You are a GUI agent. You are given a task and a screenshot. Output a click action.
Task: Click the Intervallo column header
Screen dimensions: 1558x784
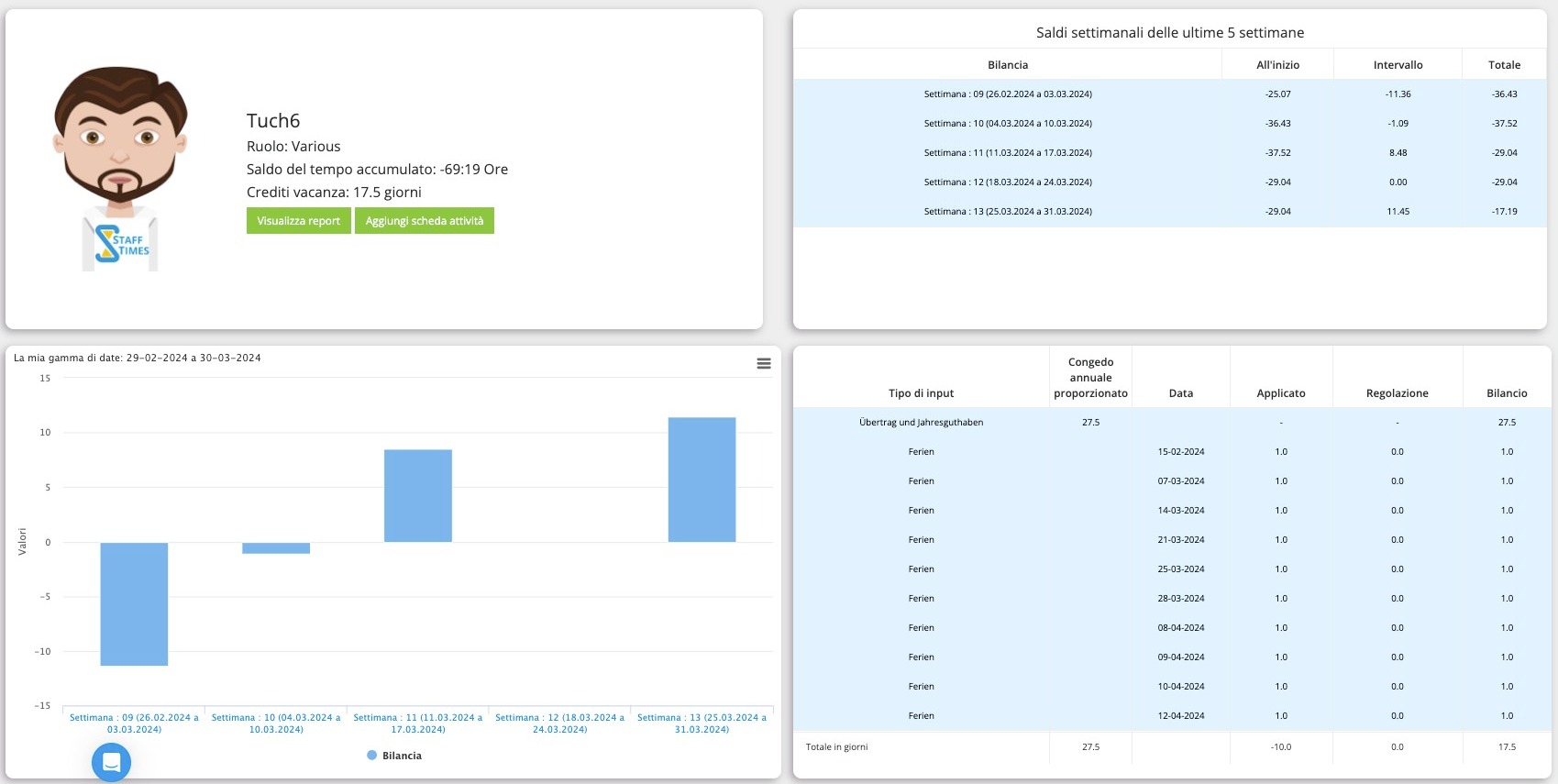1398,65
